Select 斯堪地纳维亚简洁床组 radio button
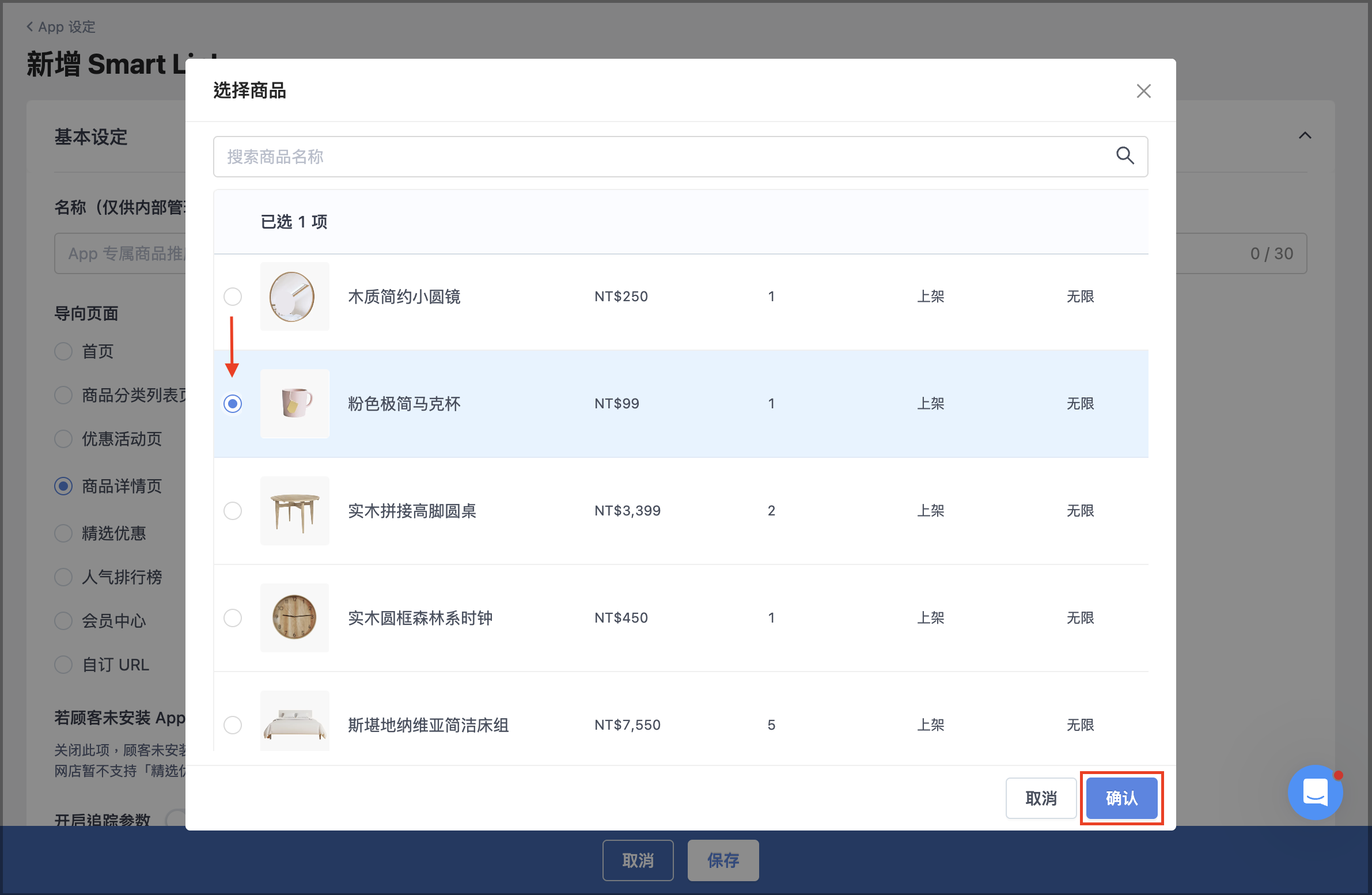The width and height of the screenshot is (1372, 895). (233, 725)
